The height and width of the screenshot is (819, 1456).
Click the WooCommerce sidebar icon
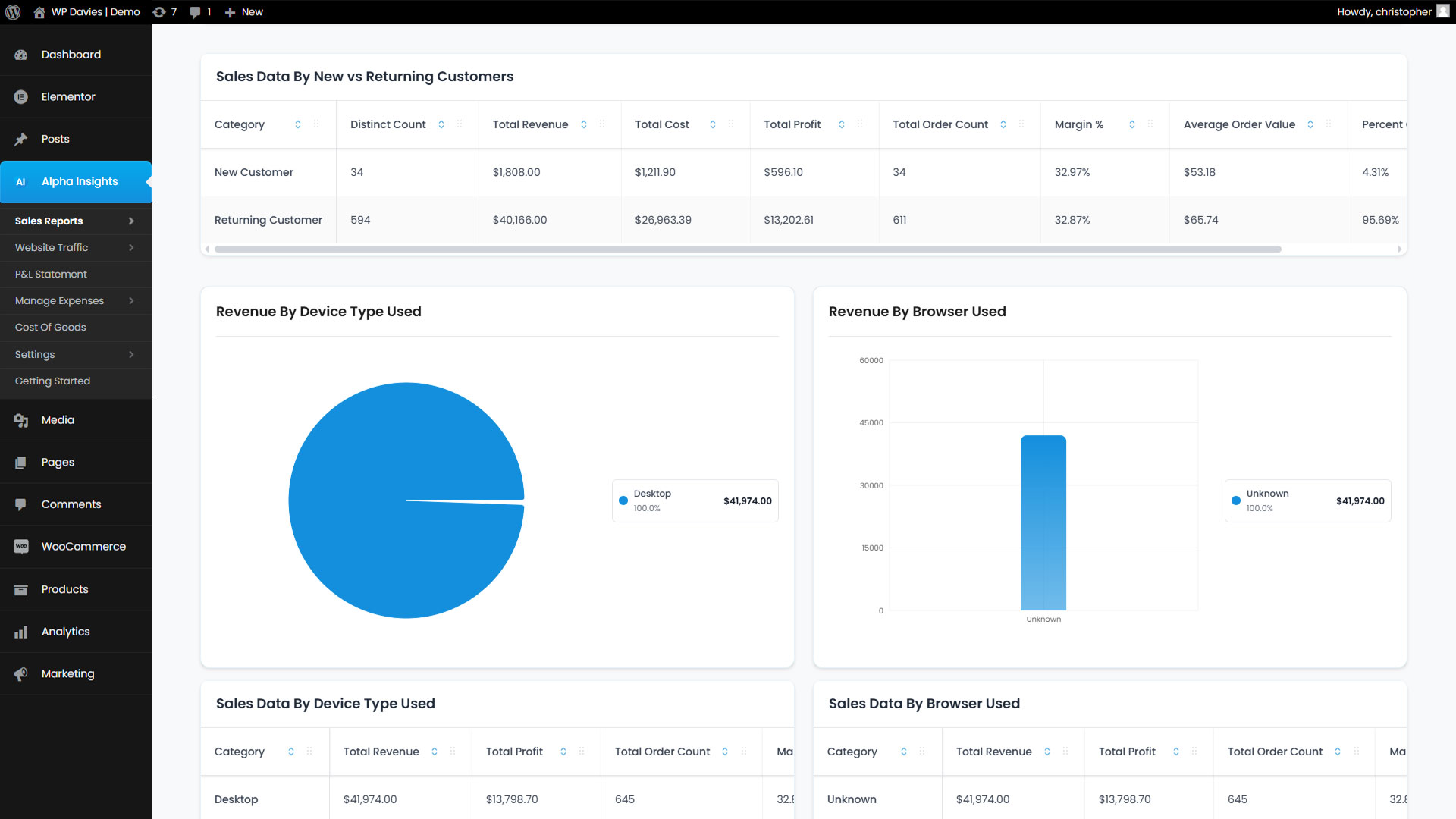pyautogui.click(x=21, y=547)
